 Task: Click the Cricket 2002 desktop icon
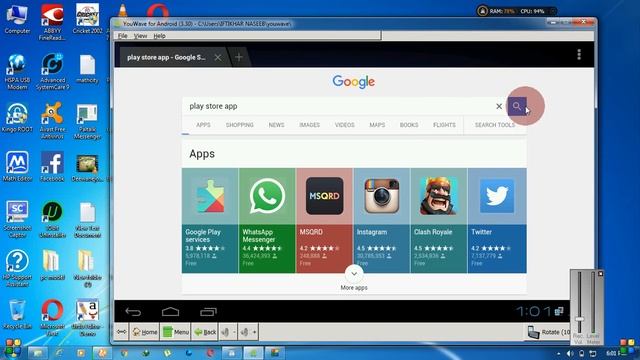pos(87,19)
